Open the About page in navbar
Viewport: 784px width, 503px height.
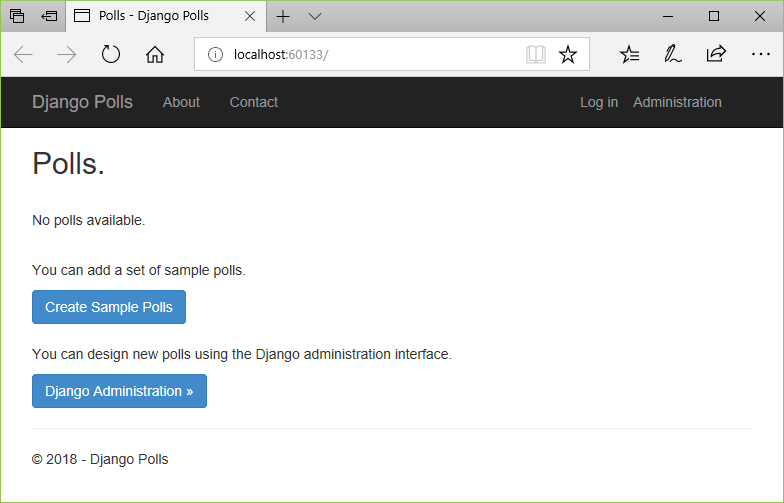tap(181, 102)
